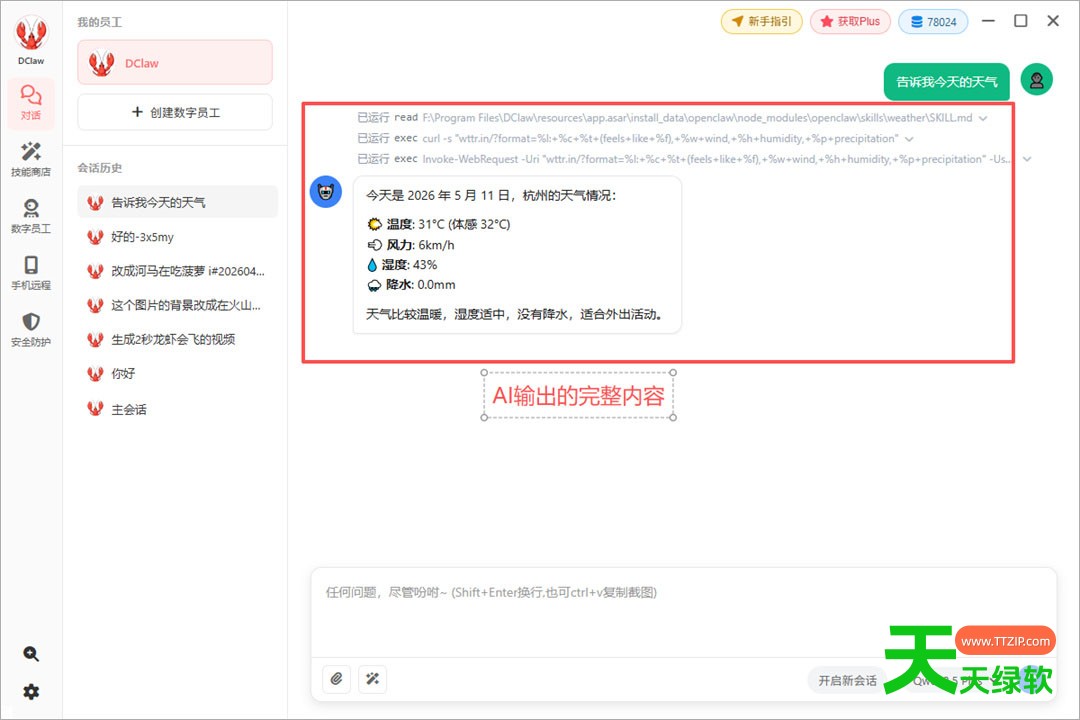Open conversation 你好
The height and width of the screenshot is (720, 1080).
point(178,373)
